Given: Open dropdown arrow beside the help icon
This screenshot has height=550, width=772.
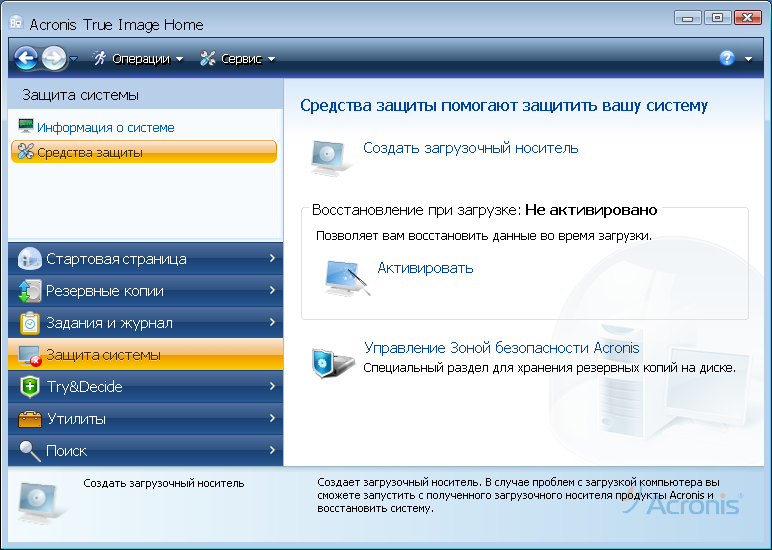Looking at the screenshot, I should tap(749, 59).
